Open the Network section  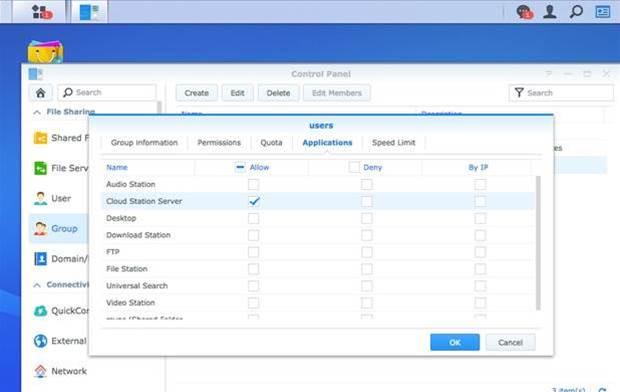(x=59, y=371)
